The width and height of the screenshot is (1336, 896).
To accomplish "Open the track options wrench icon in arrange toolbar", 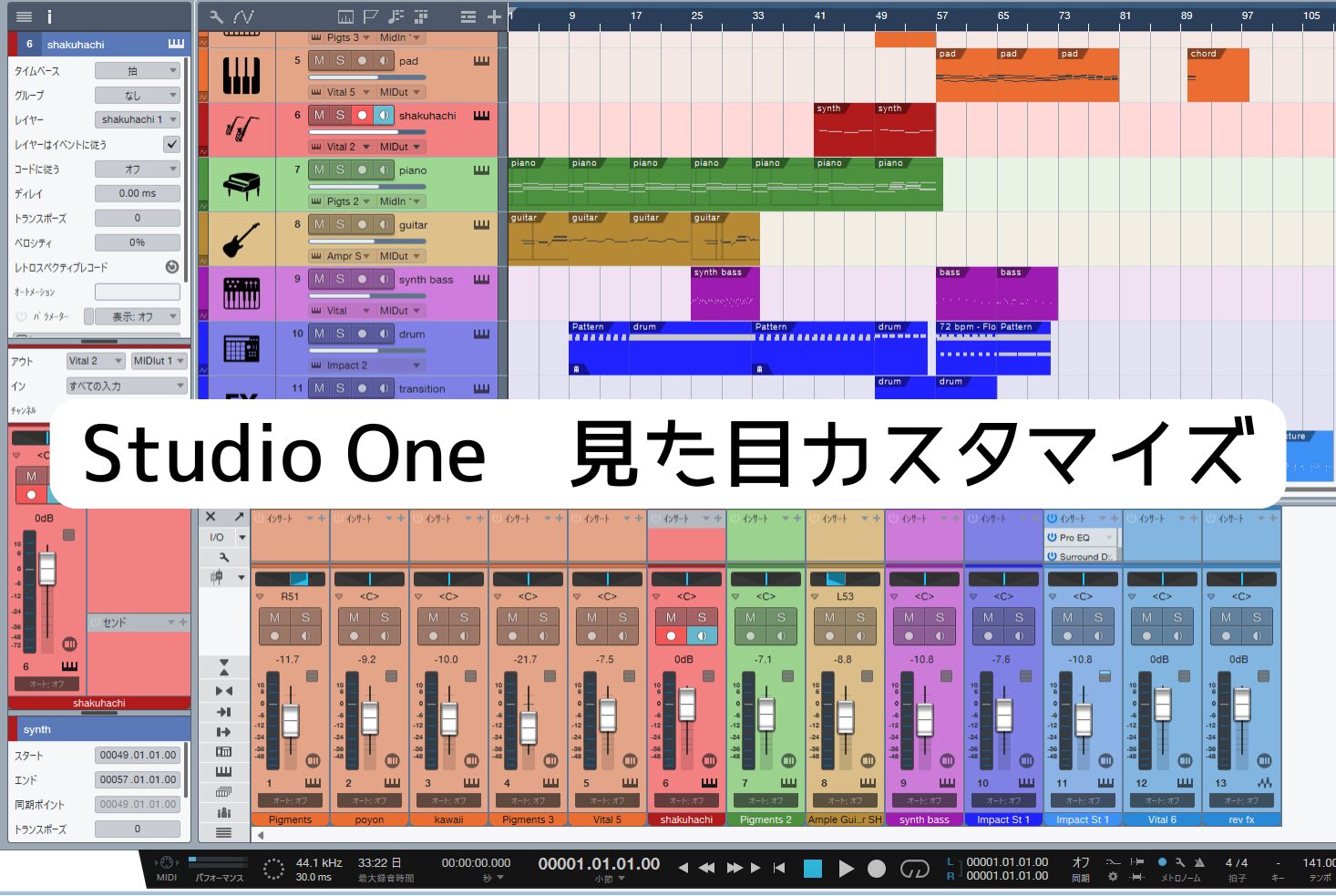I will pos(216,16).
